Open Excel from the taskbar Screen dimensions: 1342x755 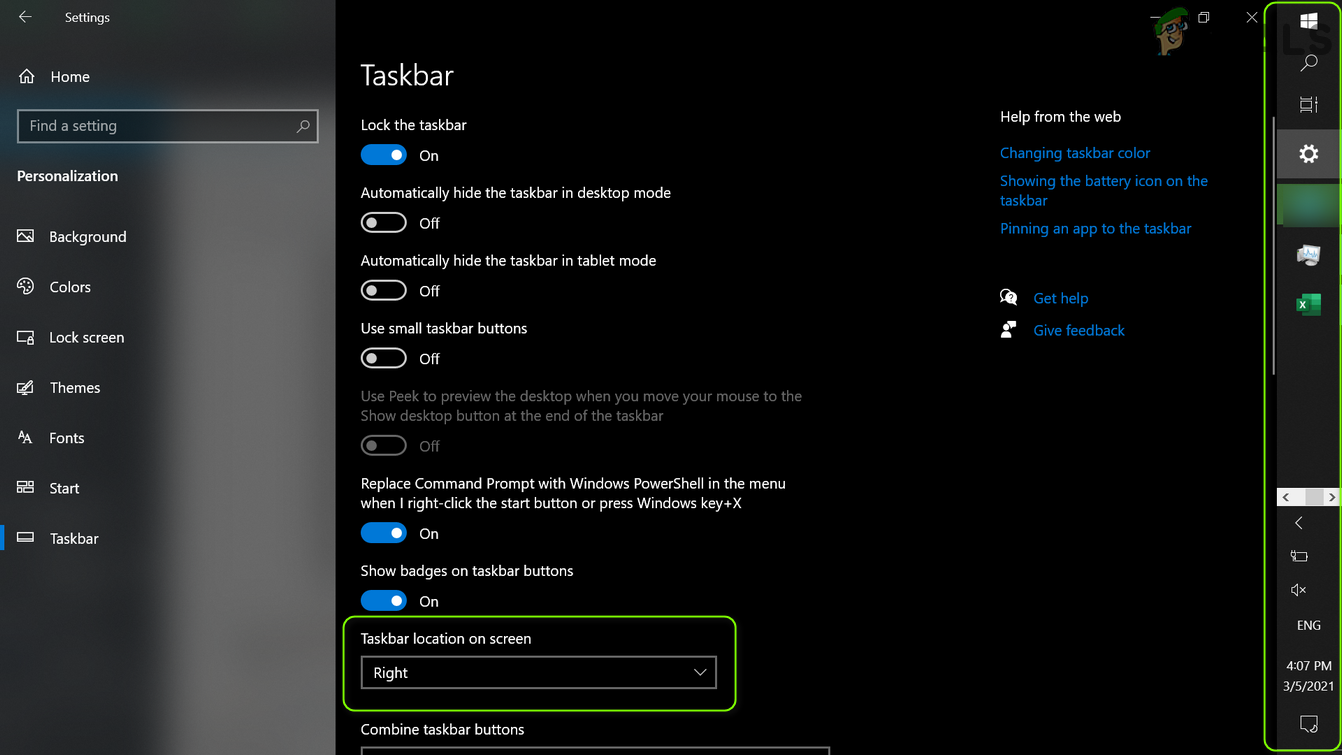point(1308,304)
